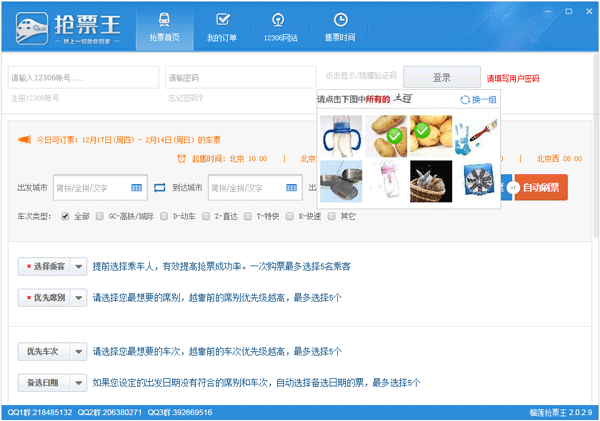Minimize the 抢票王 window

point(548,11)
